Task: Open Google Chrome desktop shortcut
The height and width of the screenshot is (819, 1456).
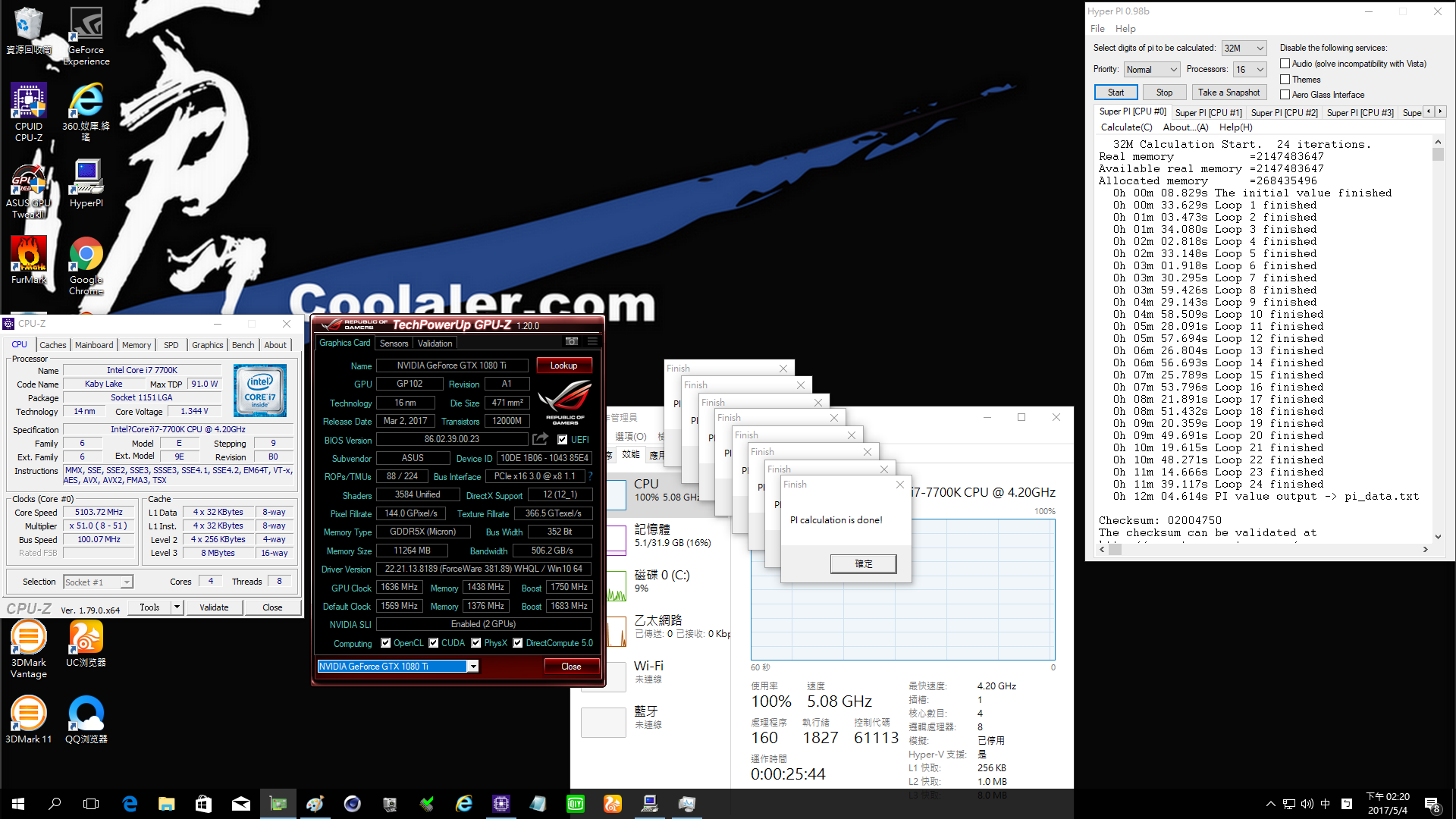Action: point(86,265)
